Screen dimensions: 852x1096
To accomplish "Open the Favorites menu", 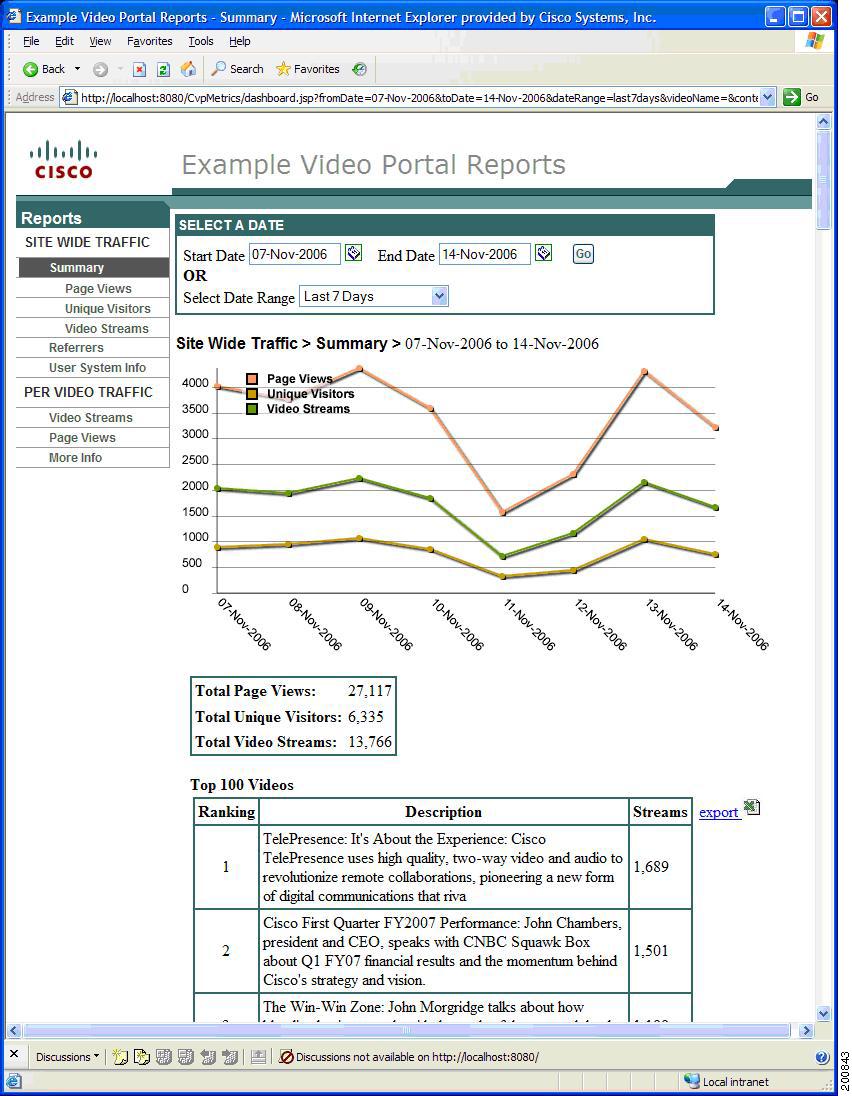I will pos(150,41).
